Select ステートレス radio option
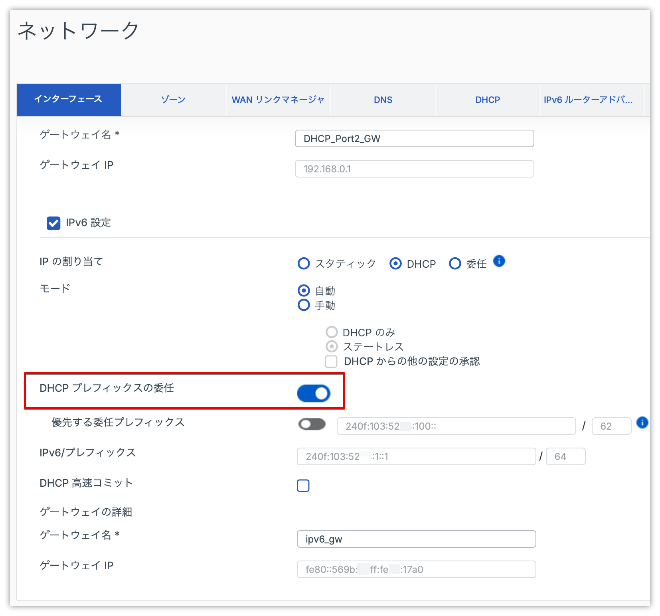660x616 pixels. click(331, 347)
